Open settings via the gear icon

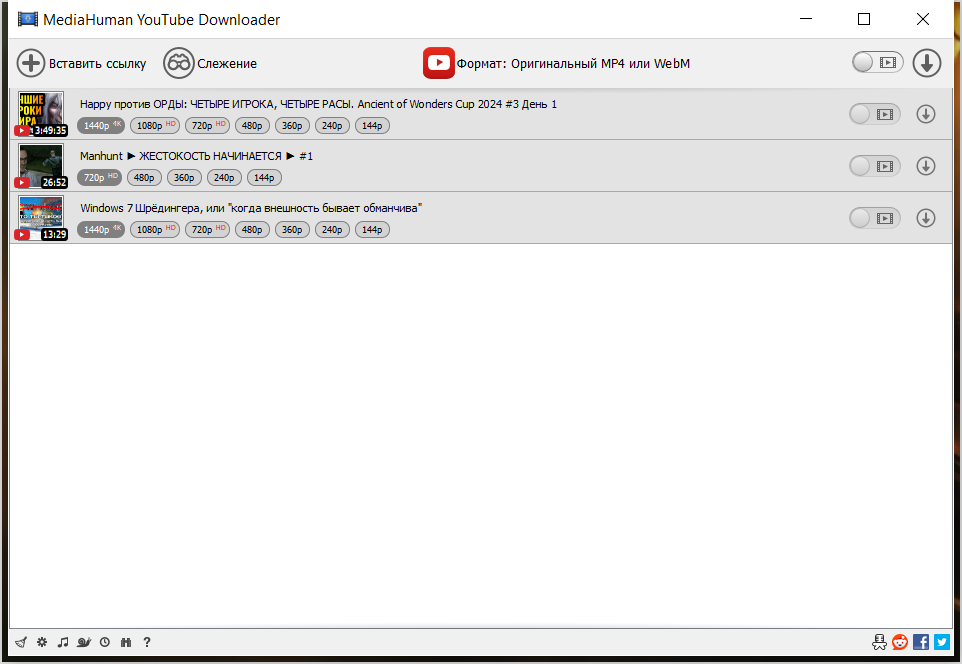click(42, 642)
